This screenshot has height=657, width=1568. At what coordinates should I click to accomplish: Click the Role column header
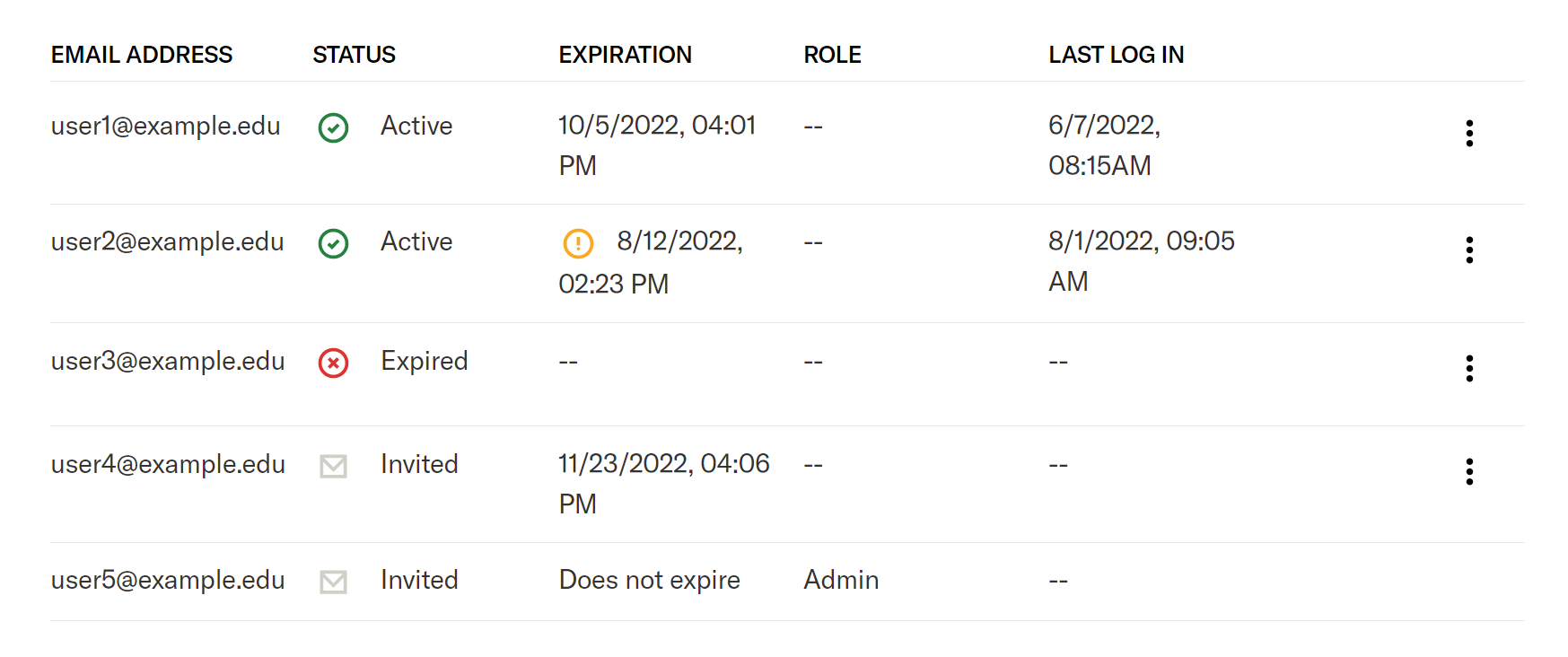[832, 55]
